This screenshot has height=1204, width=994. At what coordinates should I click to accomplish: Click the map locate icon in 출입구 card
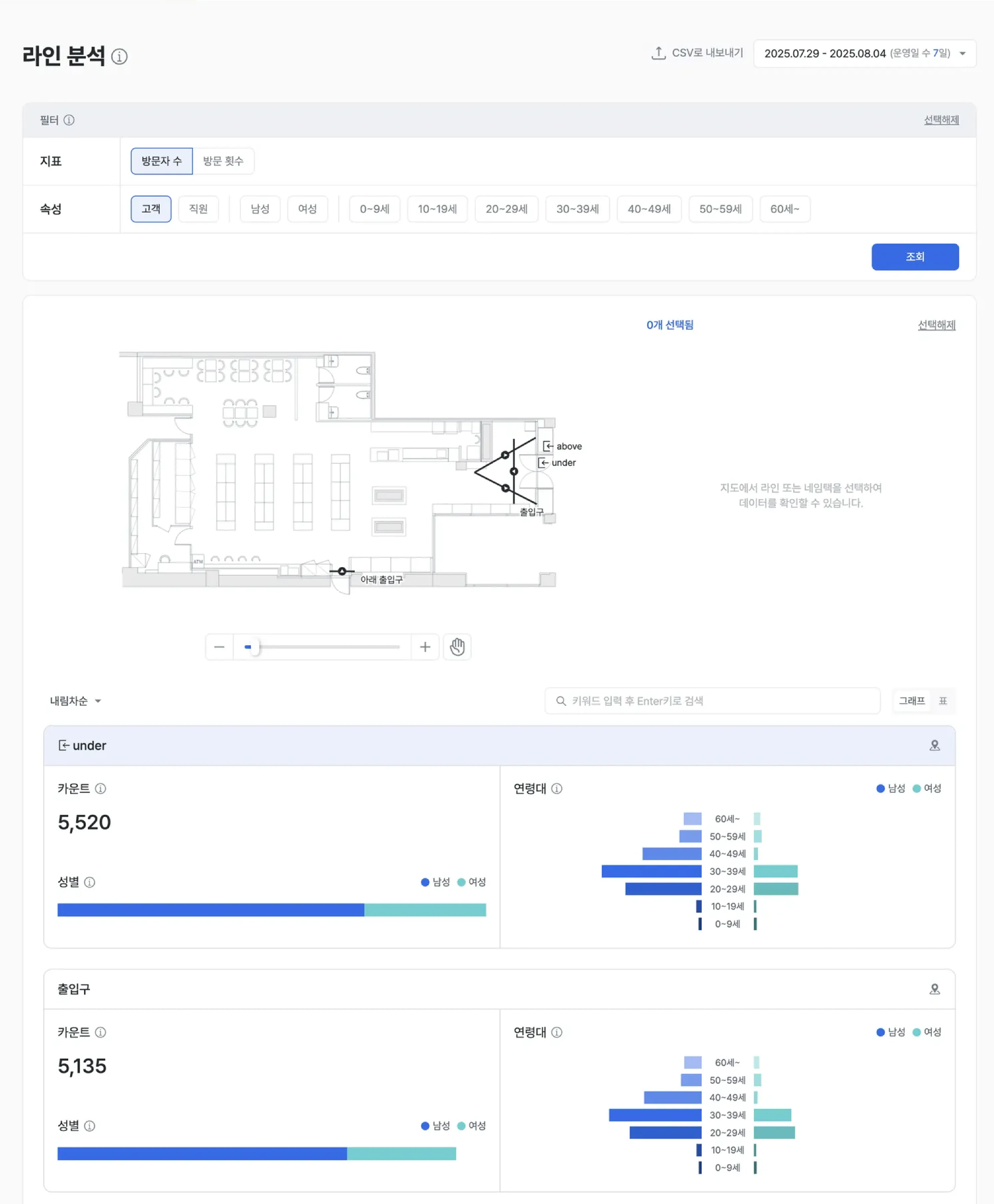pos(934,989)
